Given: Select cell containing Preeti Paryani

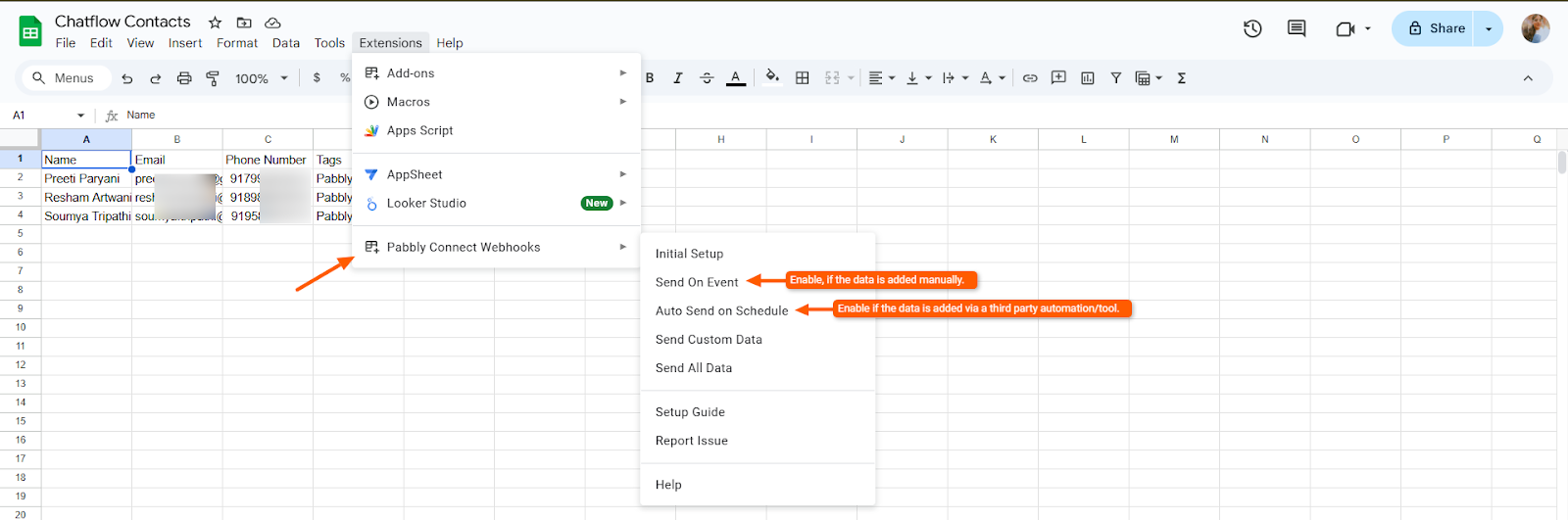Looking at the screenshot, I should point(86,178).
